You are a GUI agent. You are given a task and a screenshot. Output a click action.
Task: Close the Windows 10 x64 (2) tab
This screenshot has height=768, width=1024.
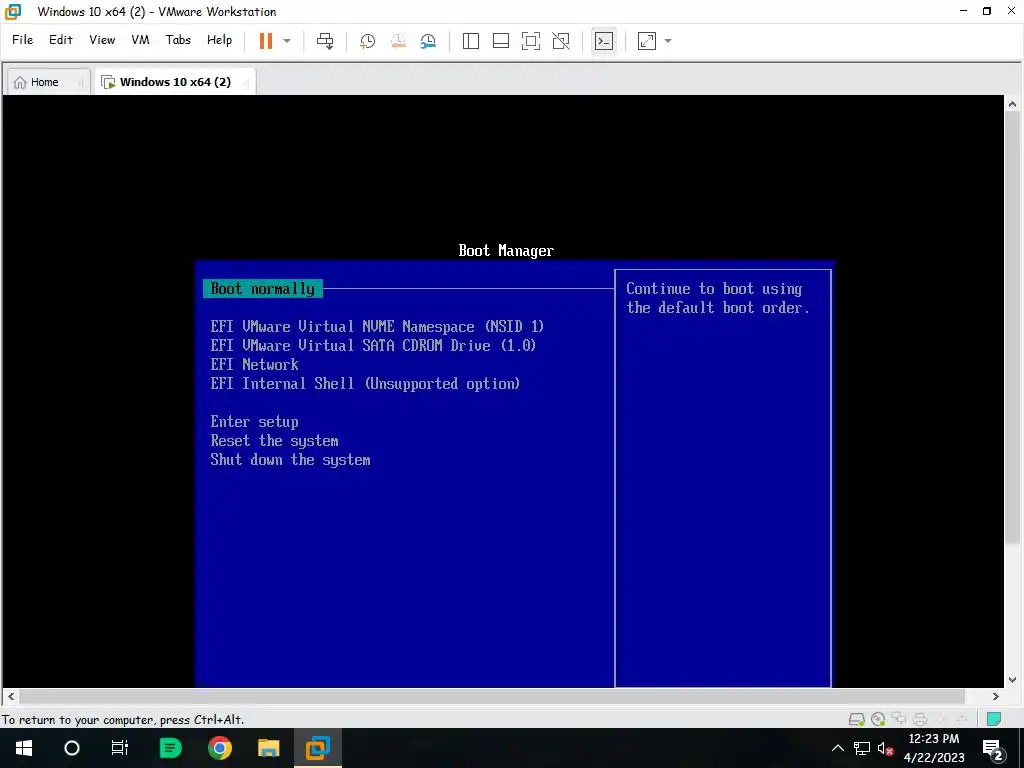tap(246, 83)
